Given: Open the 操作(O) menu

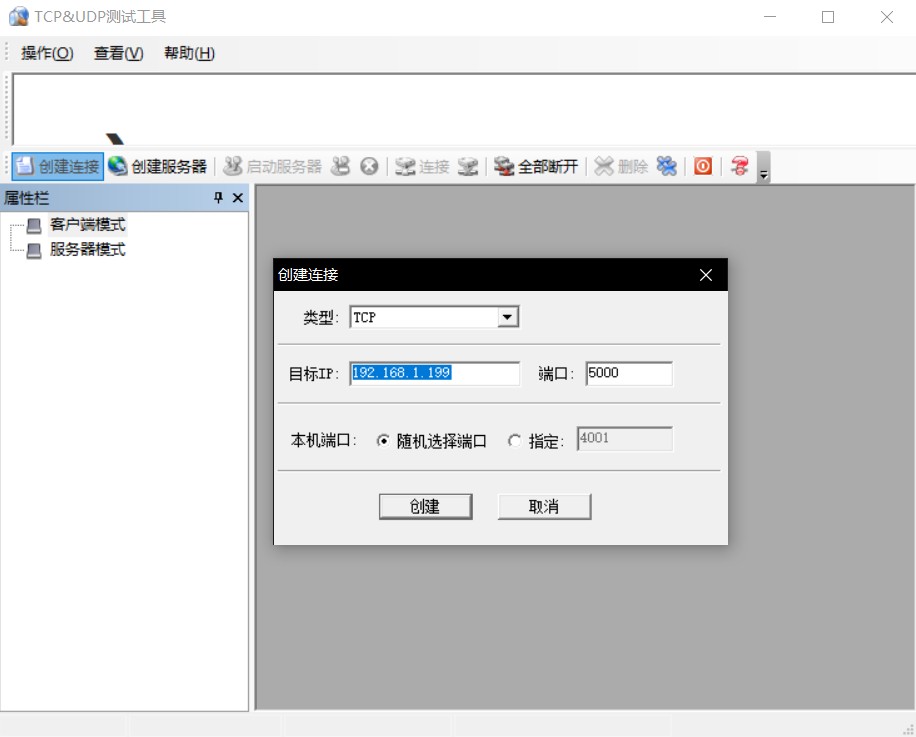Looking at the screenshot, I should pyautogui.click(x=47, y=53).
